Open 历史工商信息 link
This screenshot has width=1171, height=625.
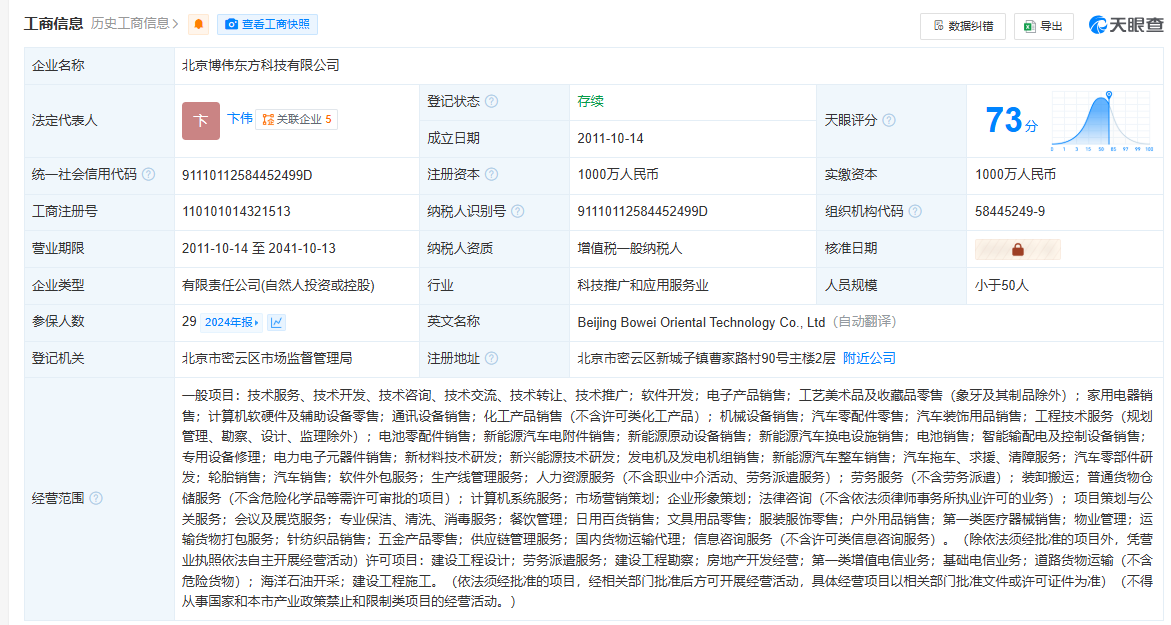tap(134, 24)
